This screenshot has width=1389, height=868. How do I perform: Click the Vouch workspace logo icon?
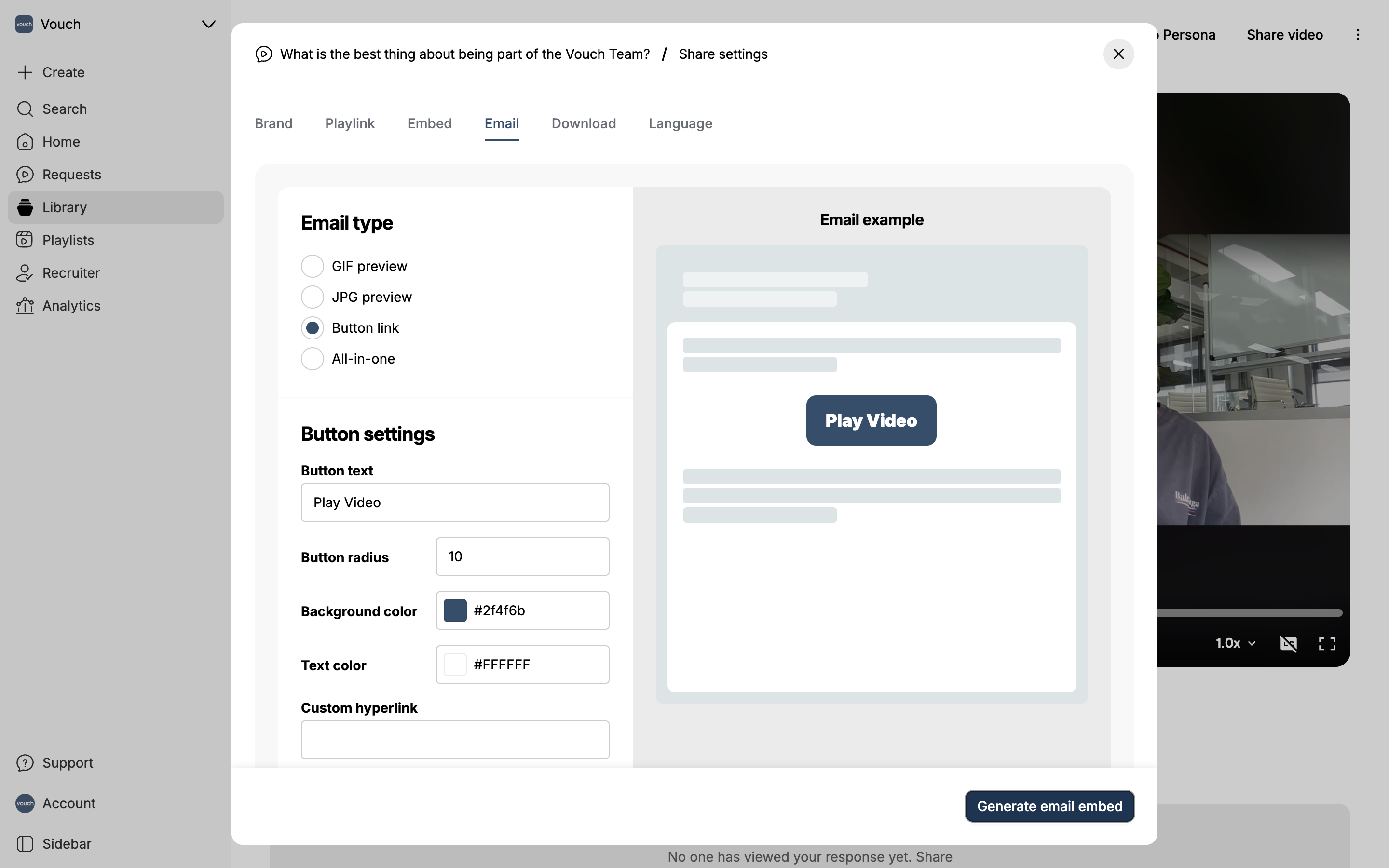pos(24,24)
